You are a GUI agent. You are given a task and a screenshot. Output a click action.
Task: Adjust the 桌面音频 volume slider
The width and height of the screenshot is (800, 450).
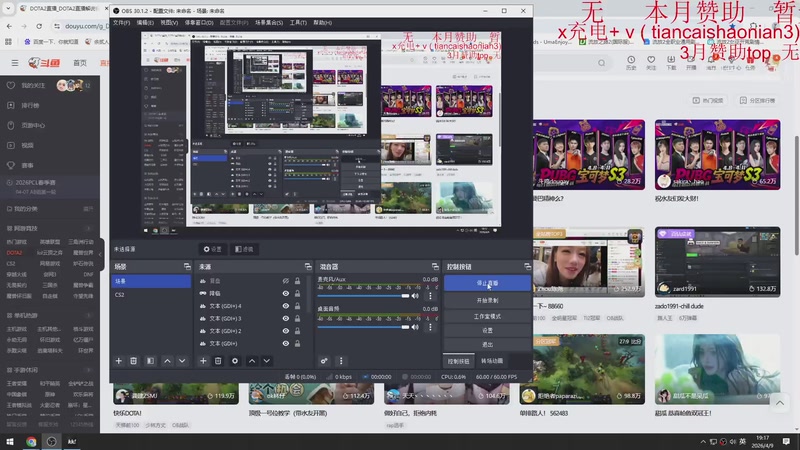click(x=363, y=327)
